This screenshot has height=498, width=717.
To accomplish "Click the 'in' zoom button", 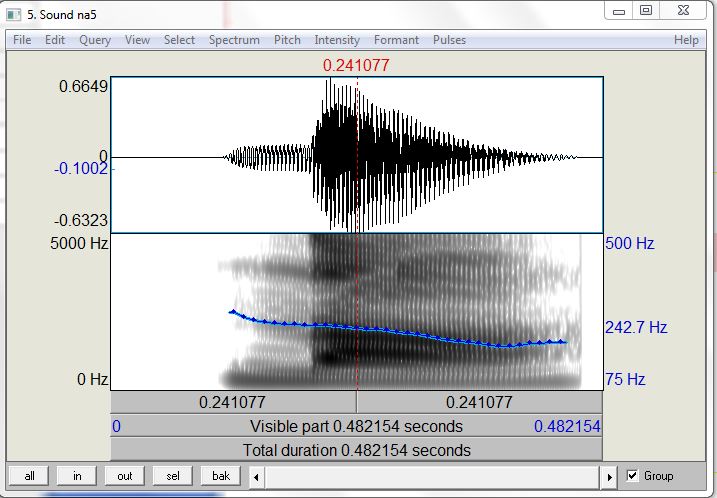I will click(77, 476).
